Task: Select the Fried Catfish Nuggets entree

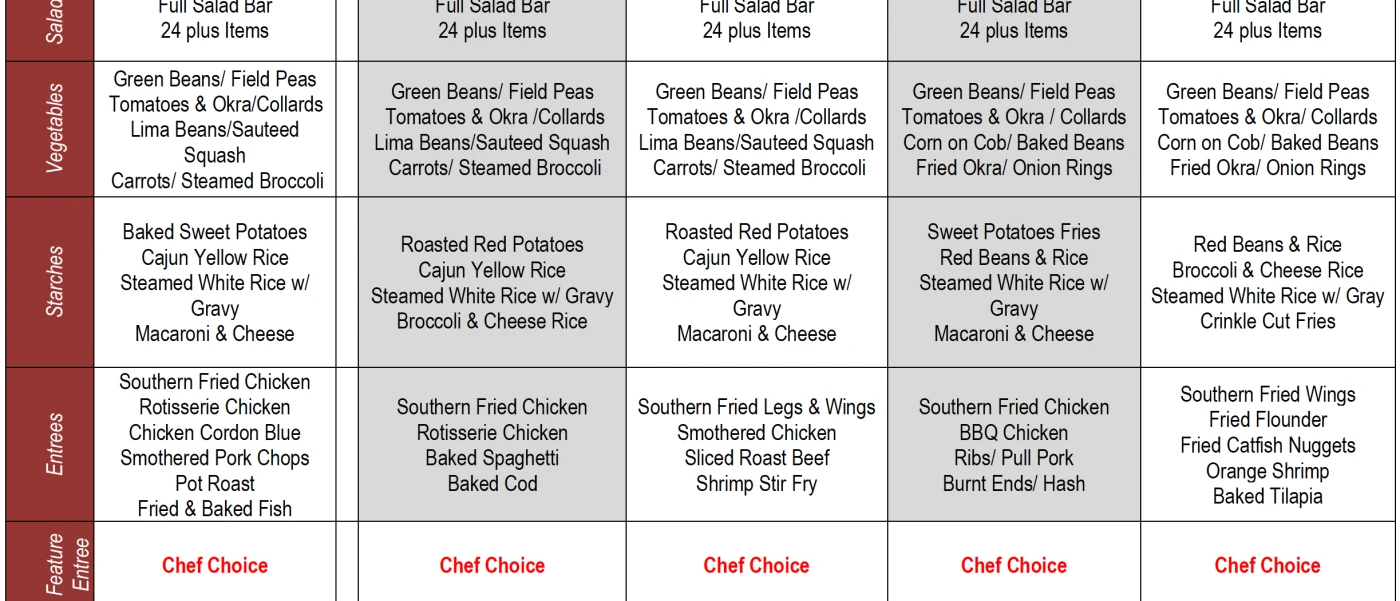Action: coord(1267,446)
